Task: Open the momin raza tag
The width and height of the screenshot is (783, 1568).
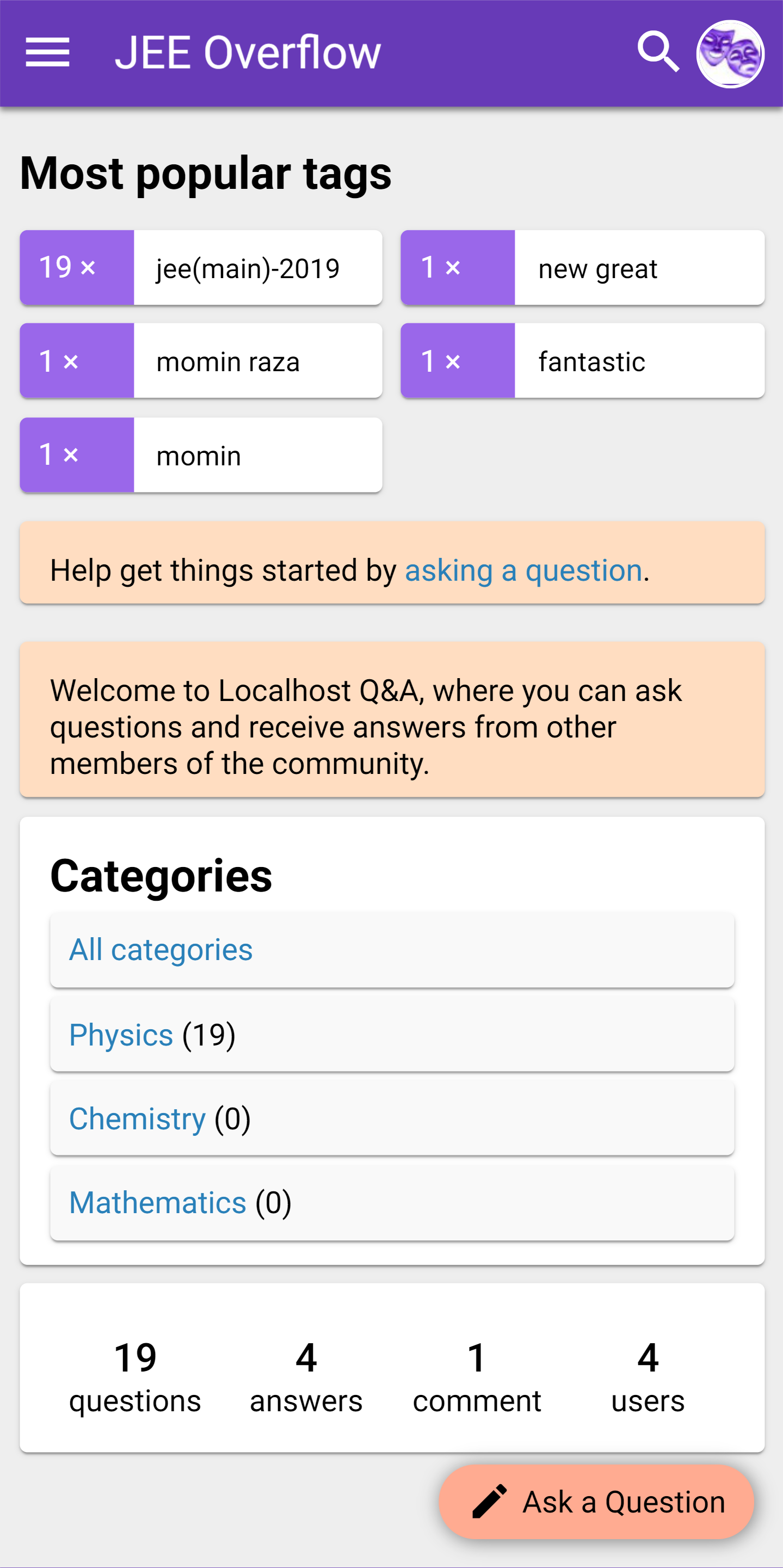Action: click(227, 361)
